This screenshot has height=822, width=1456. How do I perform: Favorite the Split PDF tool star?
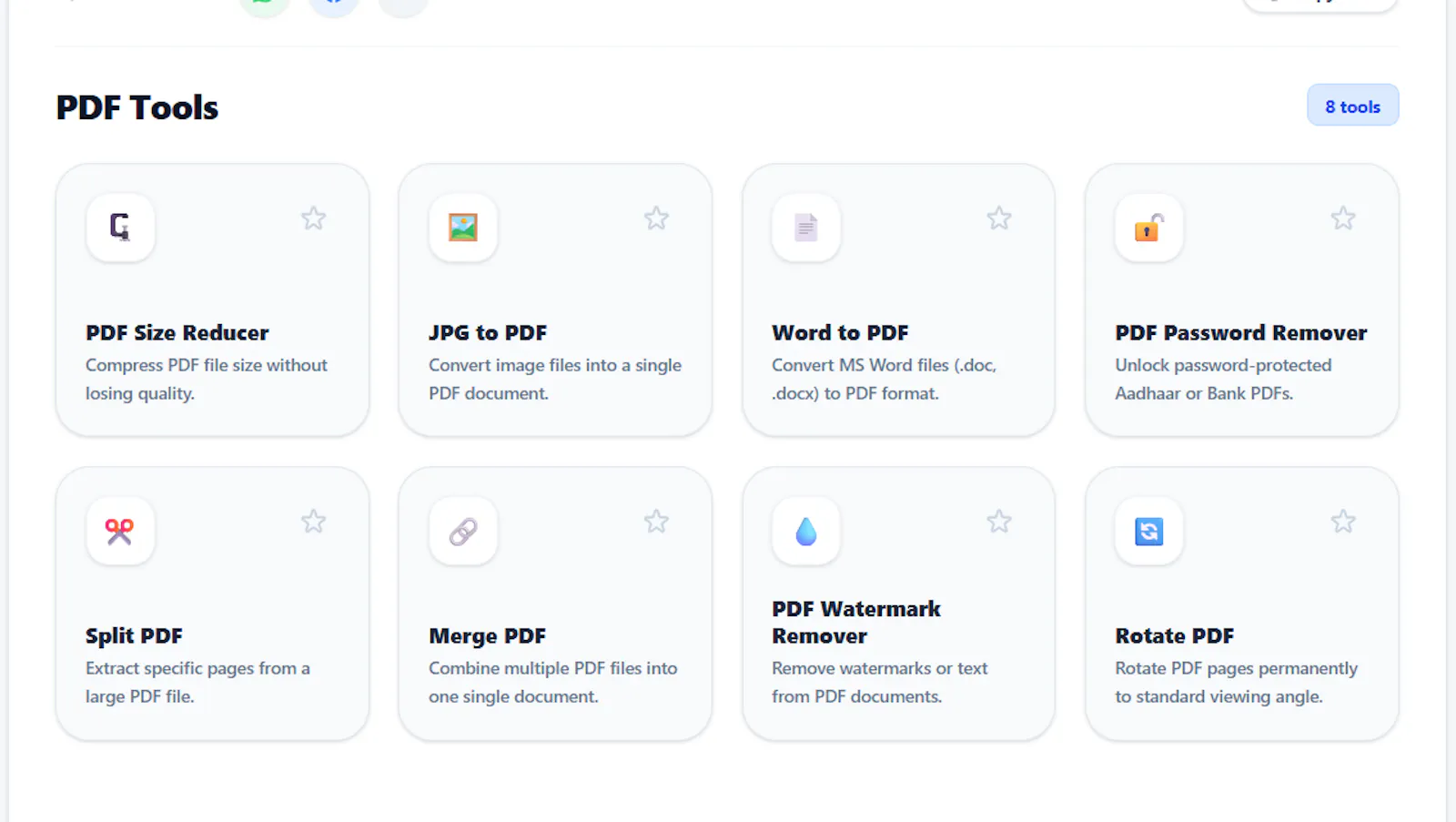point(313,522)
